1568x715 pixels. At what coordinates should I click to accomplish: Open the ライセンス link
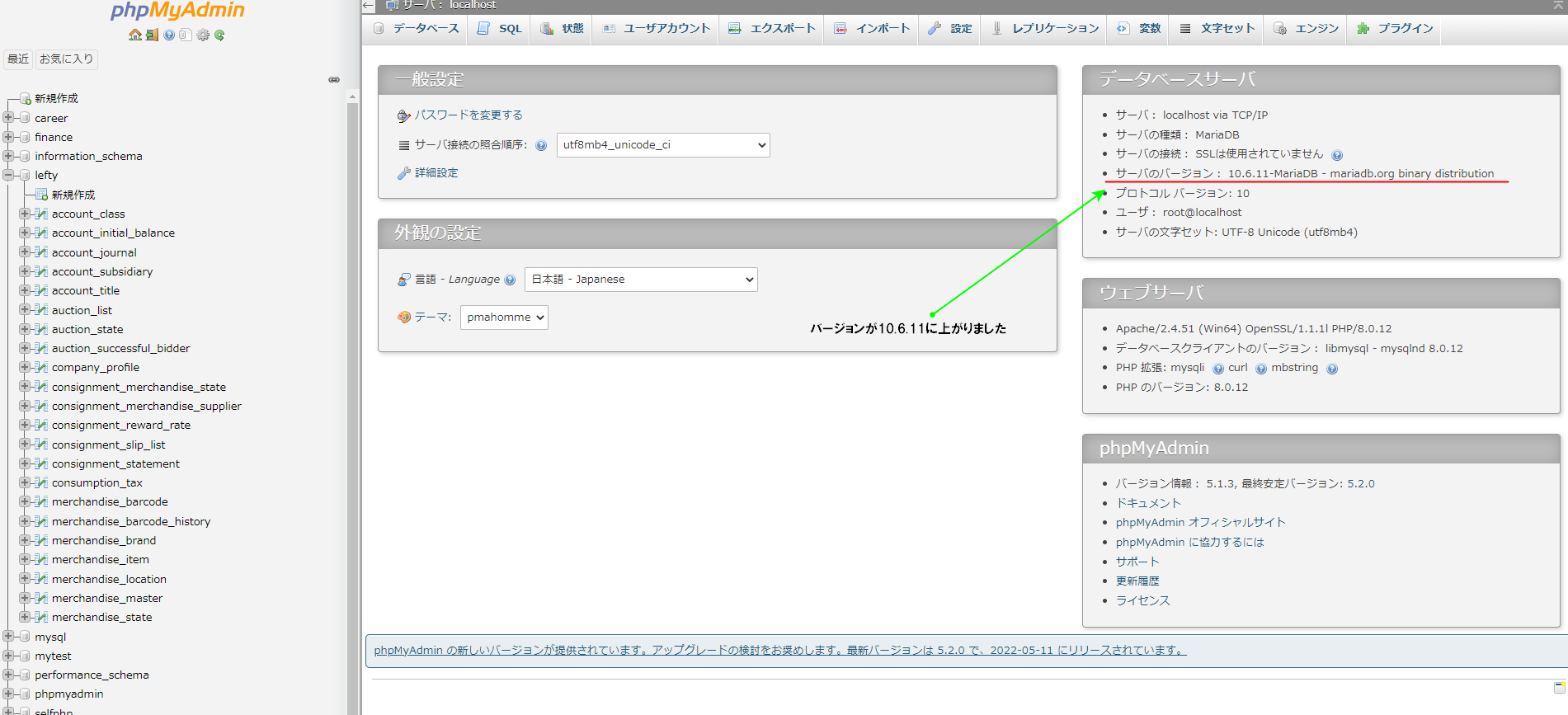point(1142,600)
